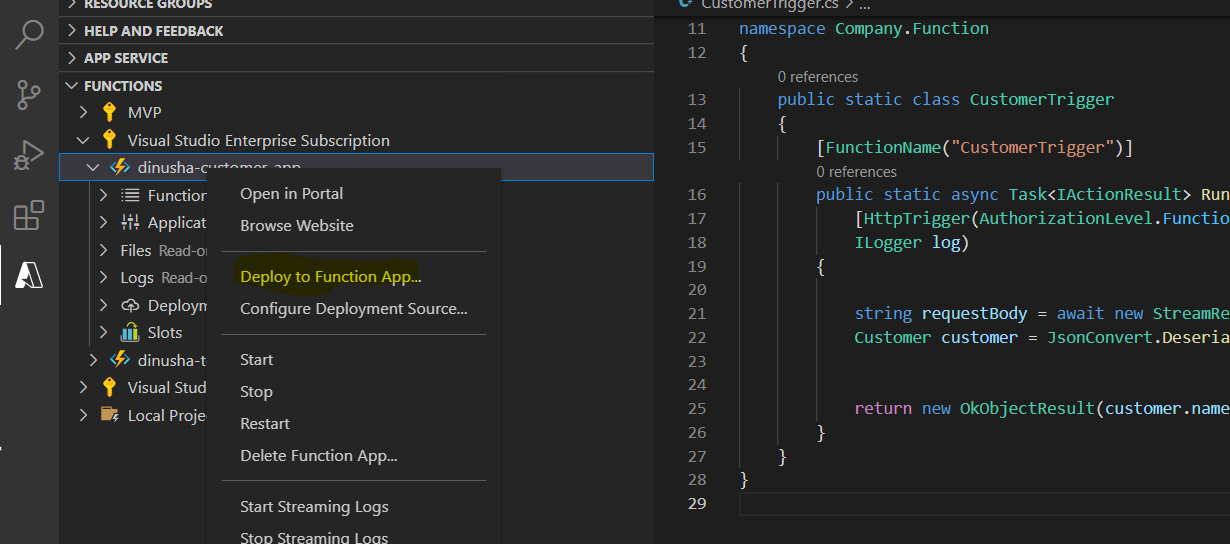This screenshot has width=1230, height=544.
Task: Expand the Logs node
Action: click(x=103, y=277)
